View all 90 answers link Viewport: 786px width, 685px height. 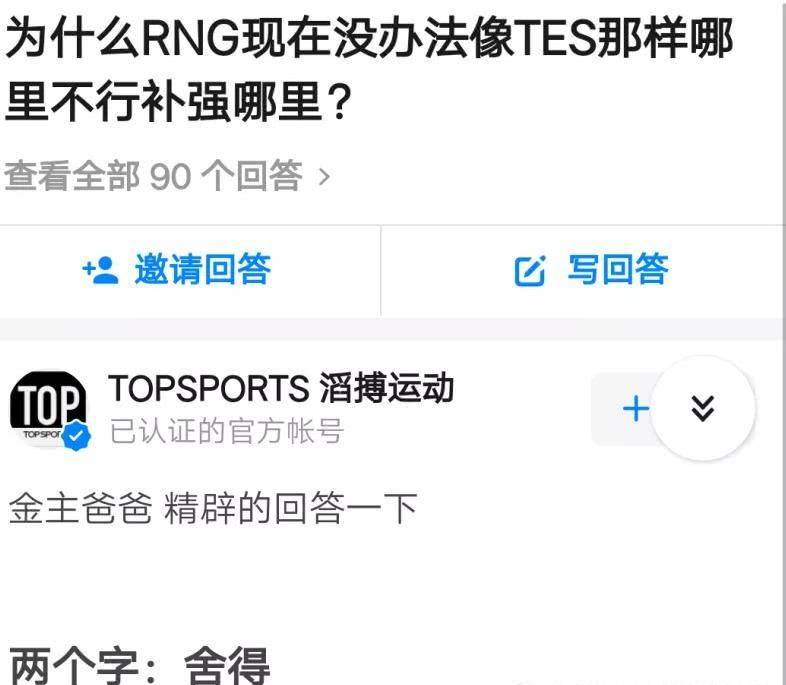[167, 176]
